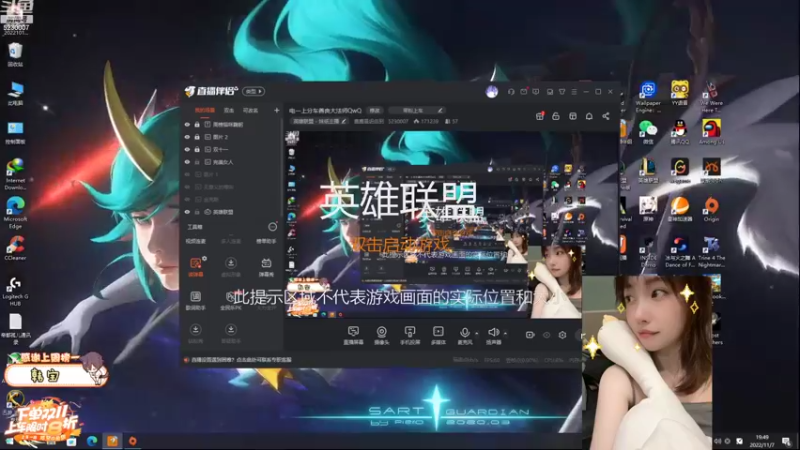Hide the 图片 2 layer

tap(187, 137)
